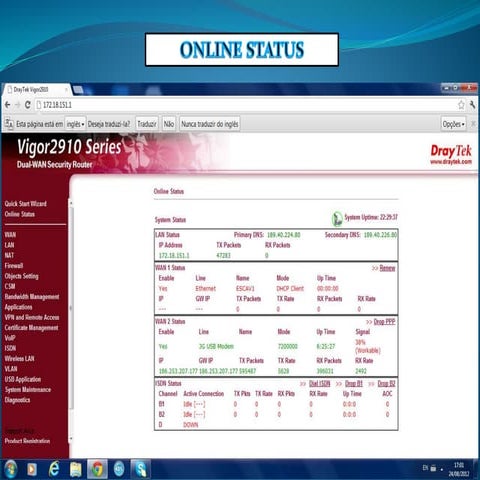Click the Drop B1 link
This screenshot has height=480, width=480.
pyautogui.click(x=354, y=384)
